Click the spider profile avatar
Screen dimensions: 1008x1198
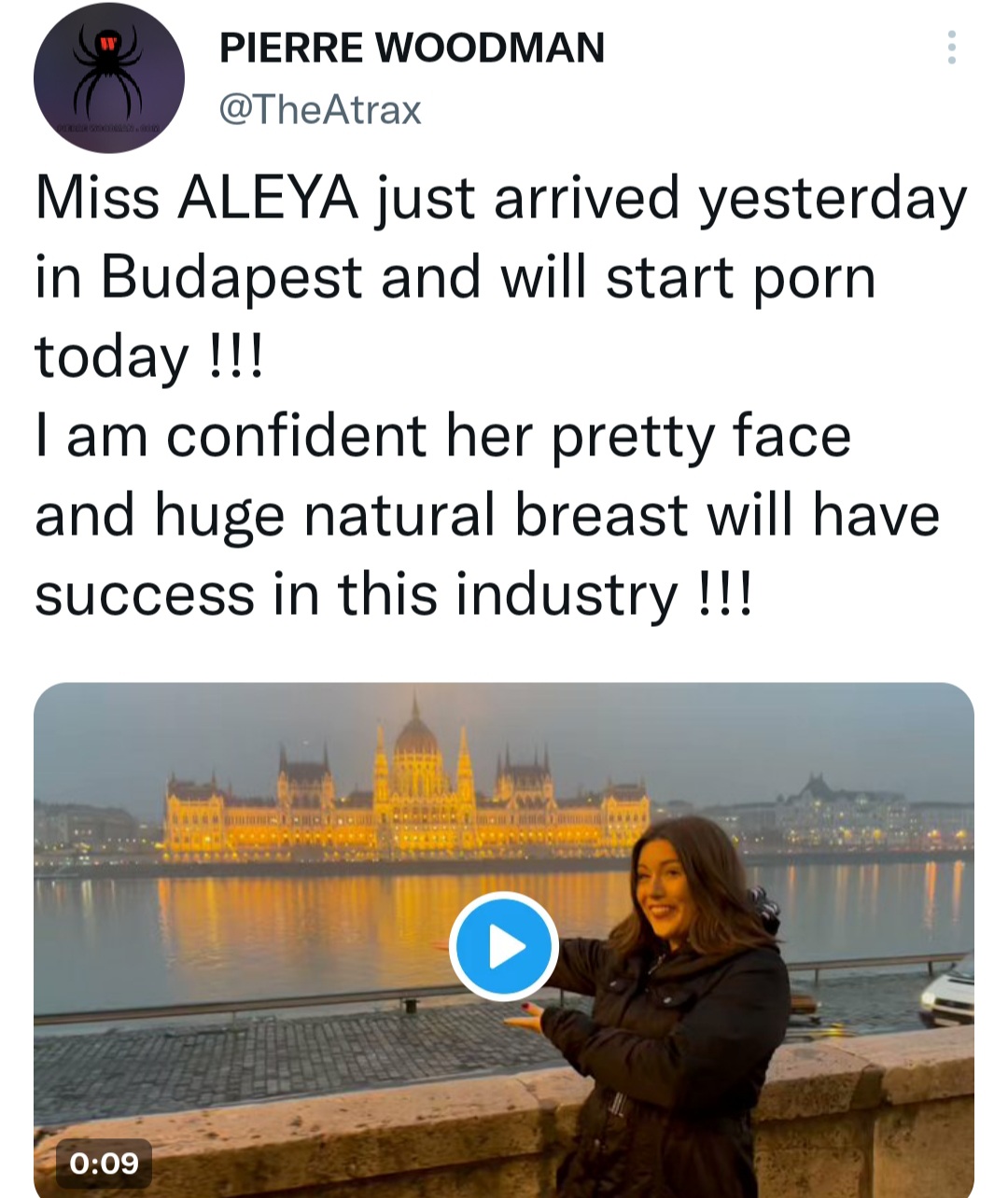coord(108,78)
